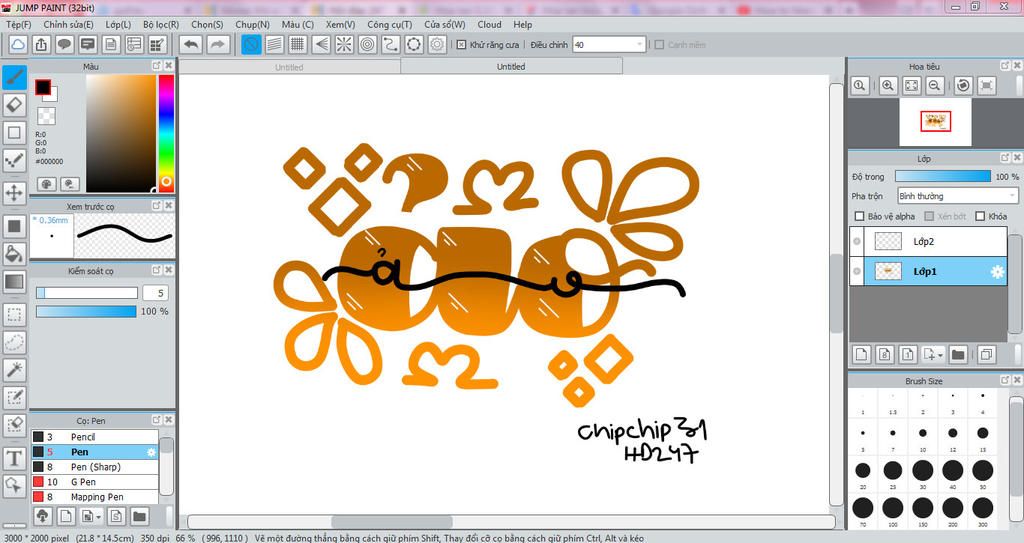Undock the Brush Size panel
Screen dimensions: 1024x543
pos(1005,380)
